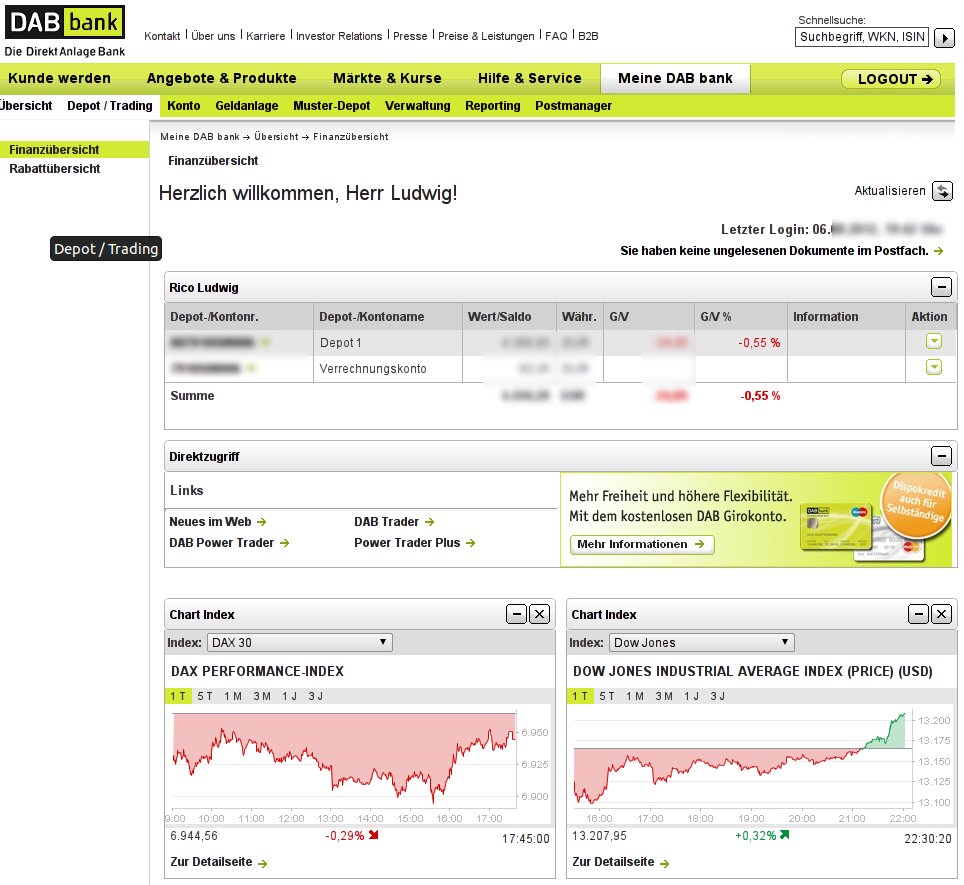Screen dimensions: 964x885
Task: Click the arrow icon beside DAB Trader
Action: (429, 522)
